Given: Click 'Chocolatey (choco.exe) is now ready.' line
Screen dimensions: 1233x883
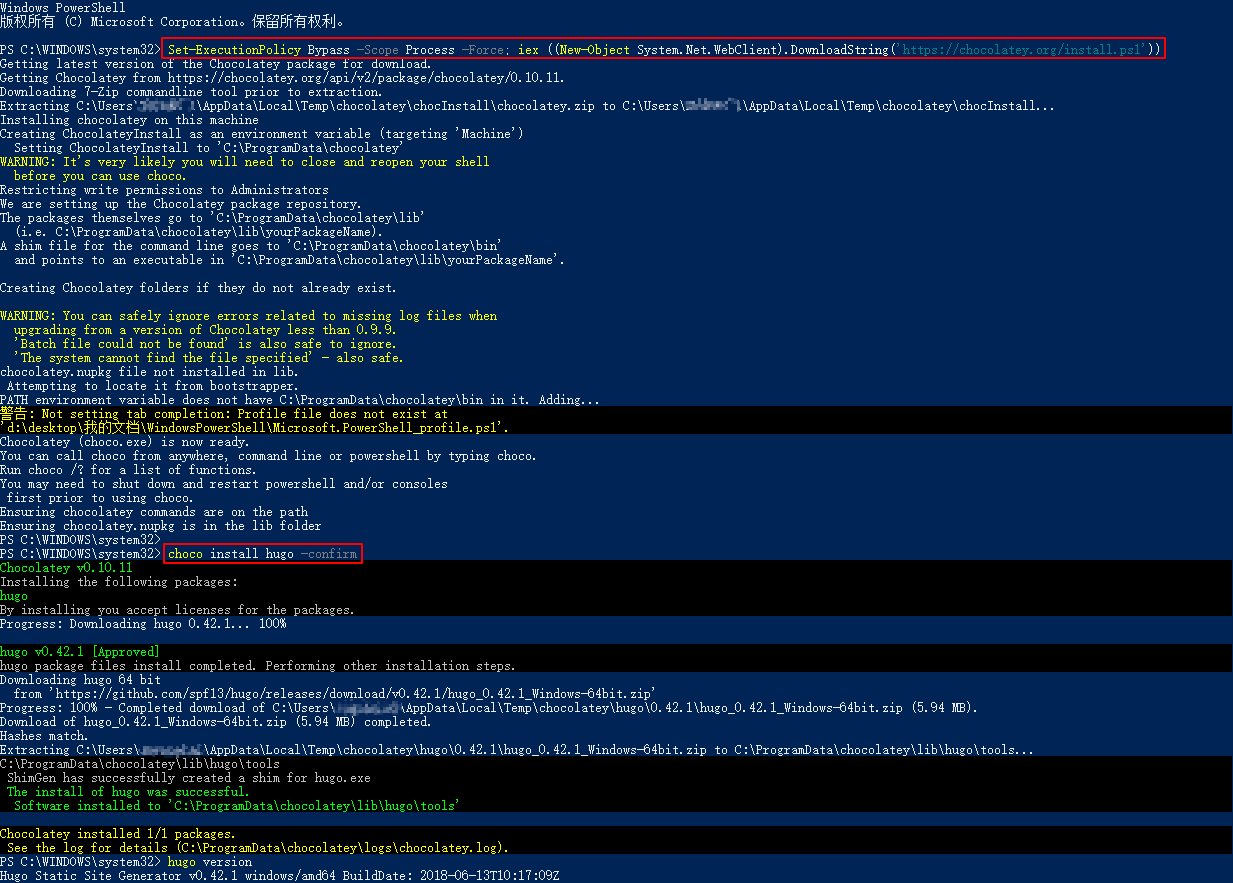Looking at the screenshot, I should 125,441.
